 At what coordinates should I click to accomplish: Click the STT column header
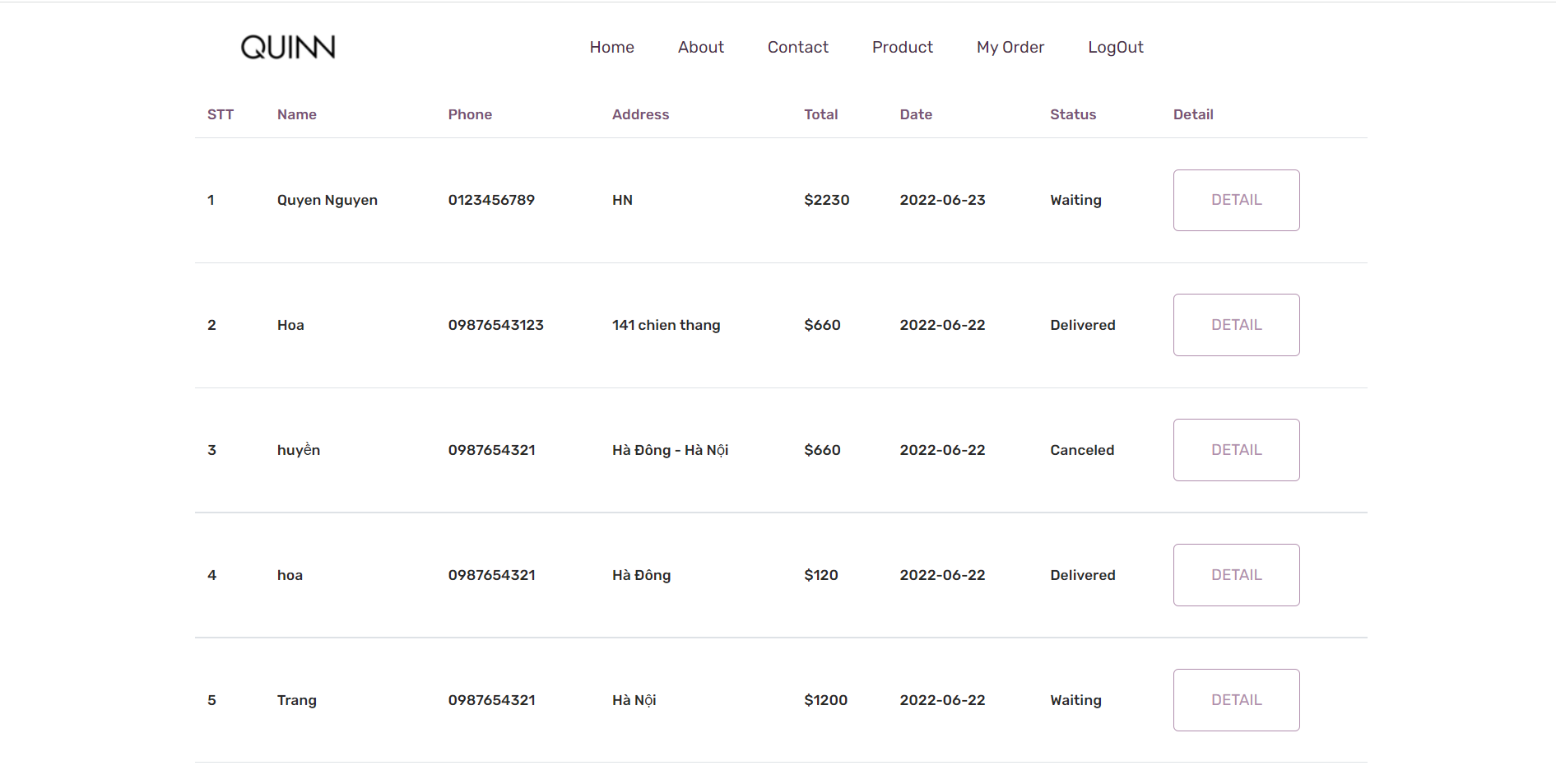pos(221,114)
